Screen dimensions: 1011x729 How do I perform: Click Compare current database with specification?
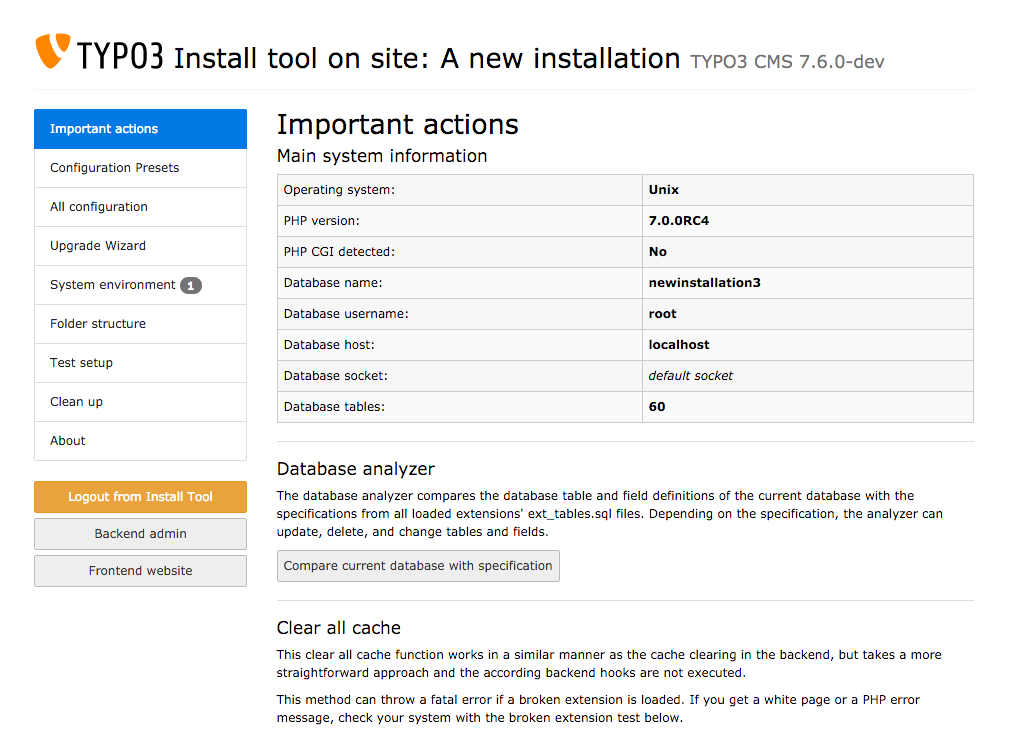[x=418, y=566]
